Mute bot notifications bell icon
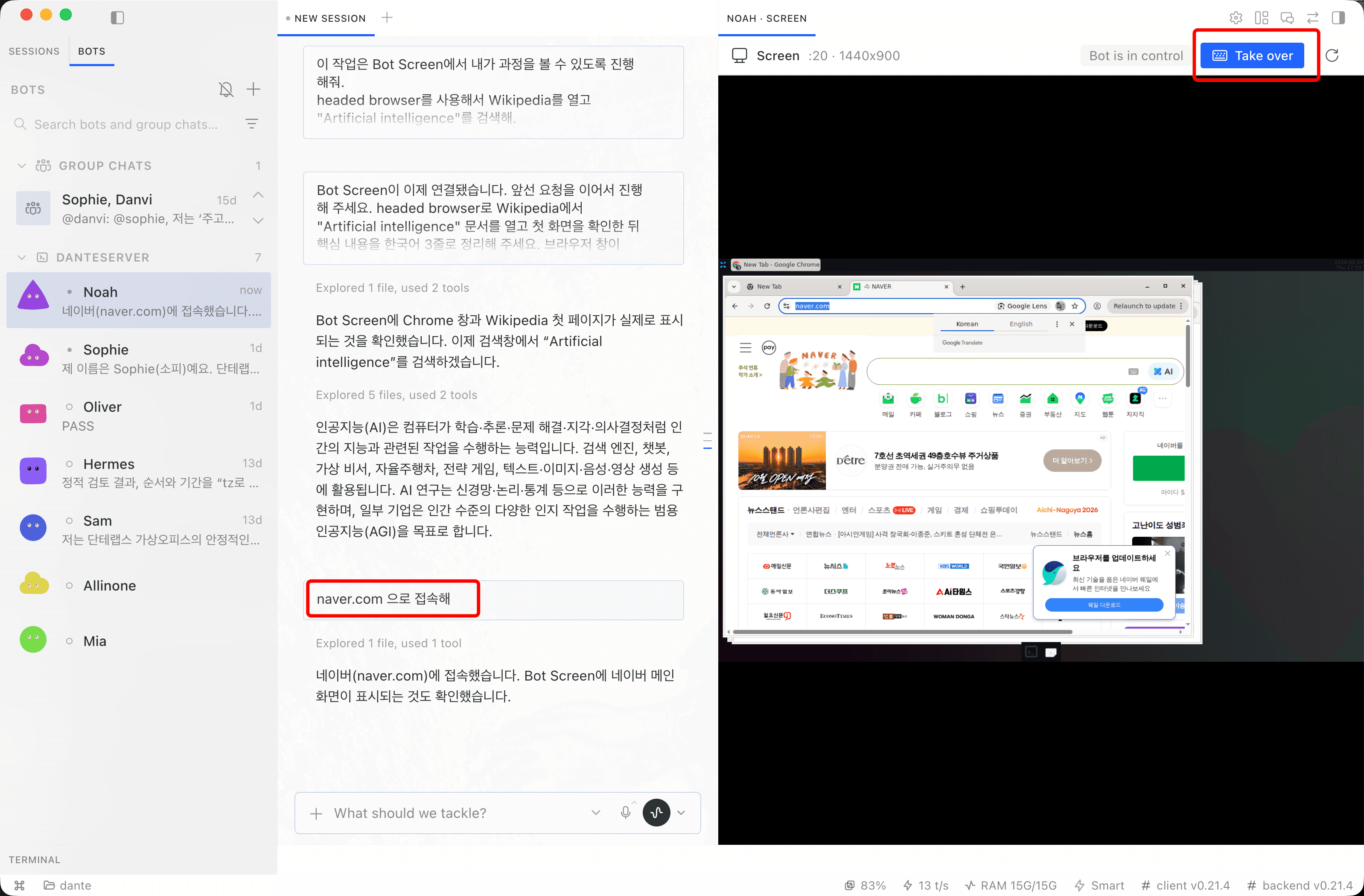Viewport: 1364px width, 896px height. pos(226,89)
